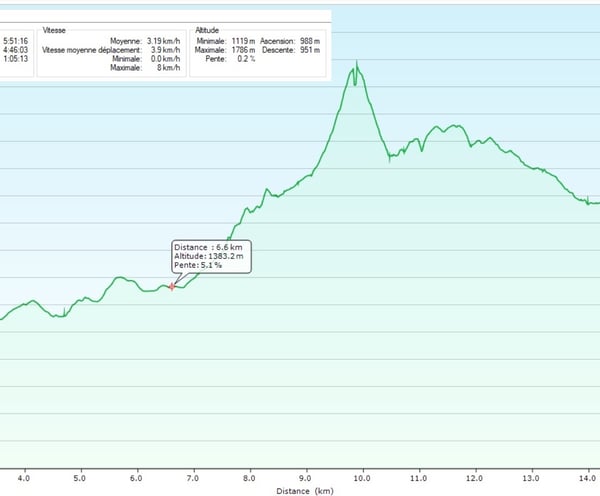Click the 3.9 km/h moving speed value
This screenshot has height=496, width=600.
pos(165,50)
